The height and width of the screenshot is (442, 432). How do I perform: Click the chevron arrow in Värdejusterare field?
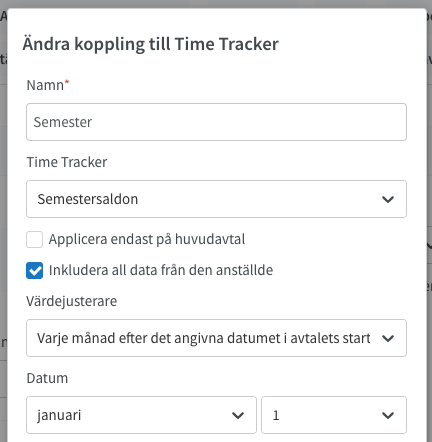(388, 338)
